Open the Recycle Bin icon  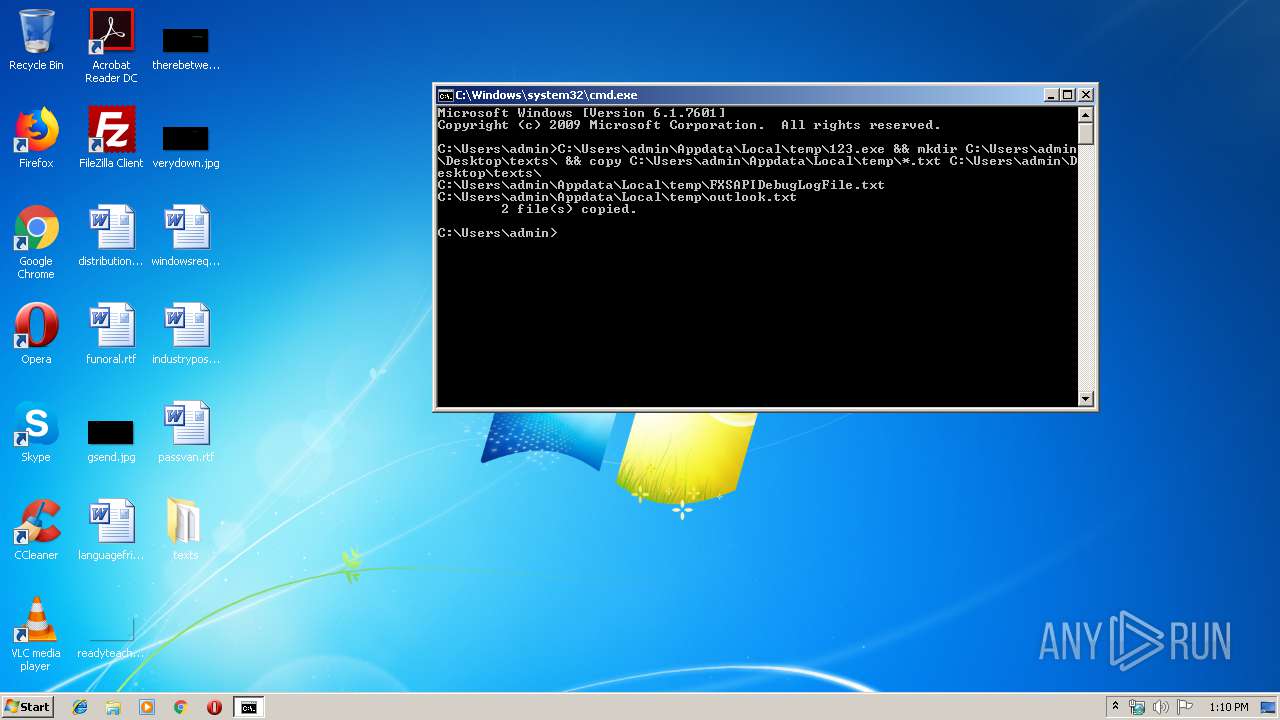pos(36,40)
